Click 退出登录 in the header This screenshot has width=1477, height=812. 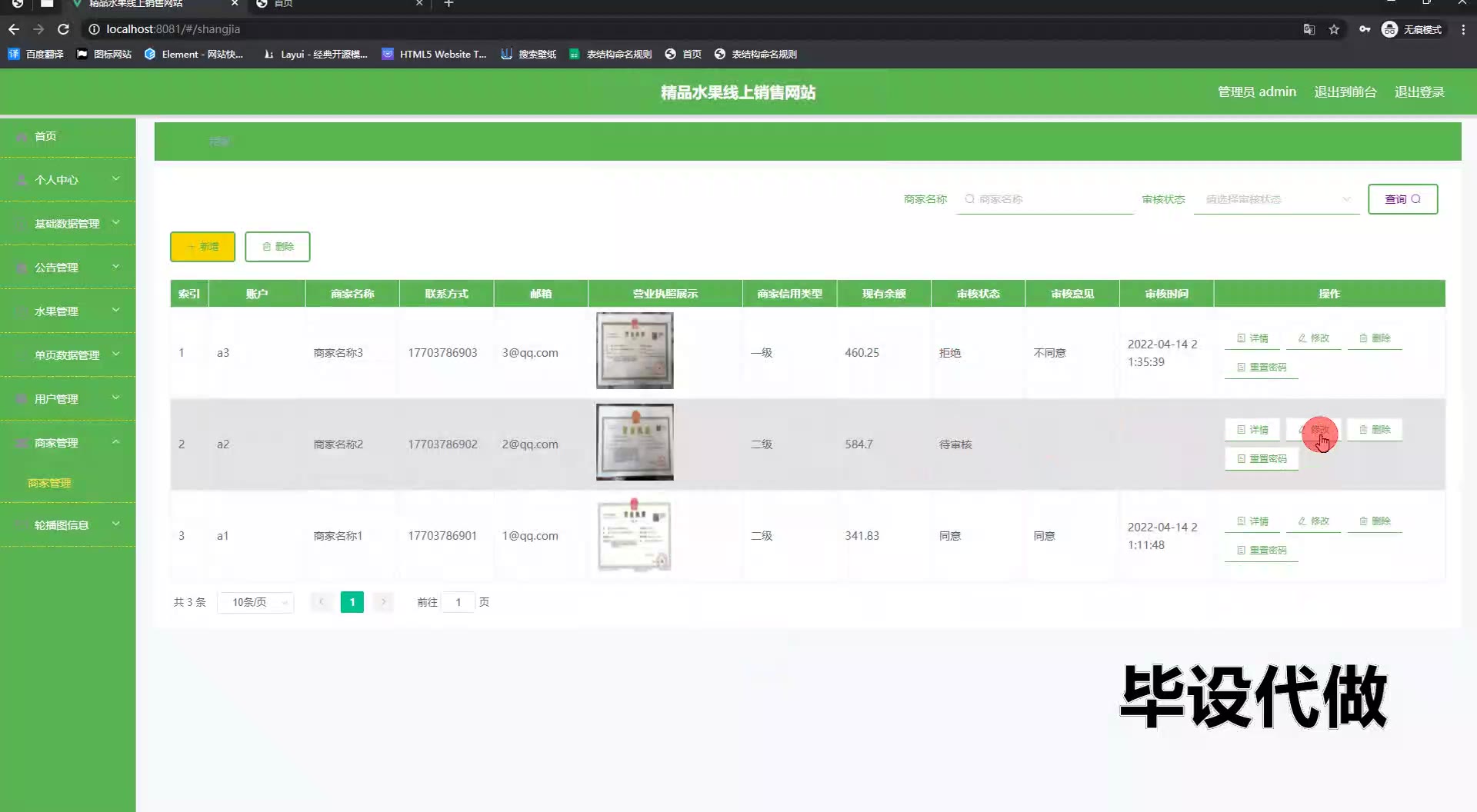click(x=1419, y=92)
